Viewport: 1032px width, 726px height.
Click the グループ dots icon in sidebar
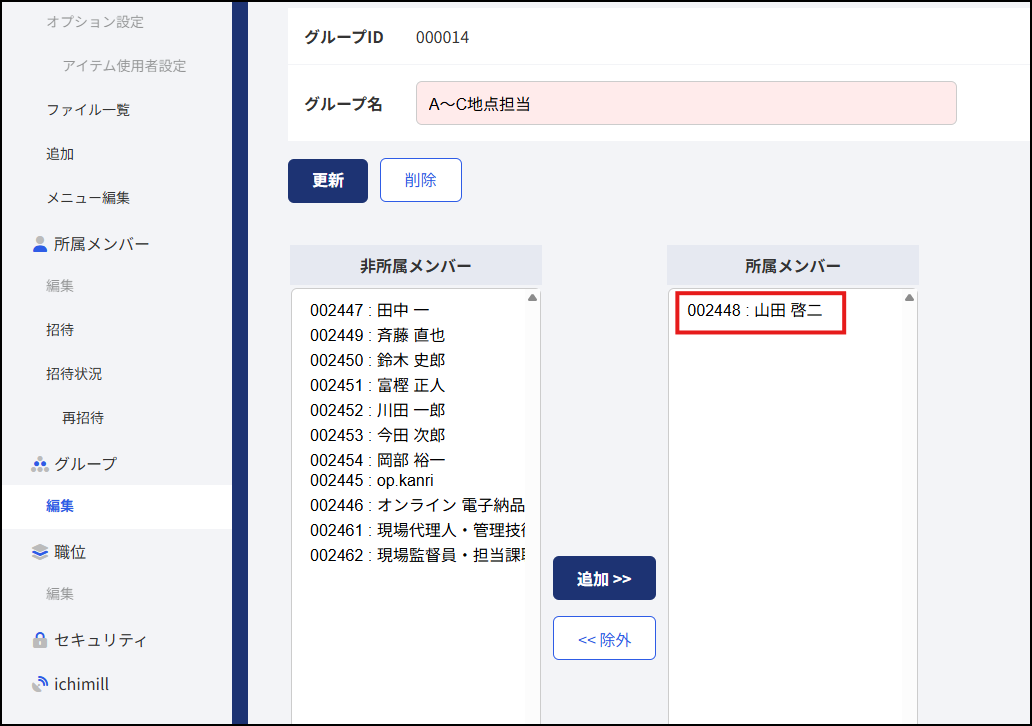39,464
